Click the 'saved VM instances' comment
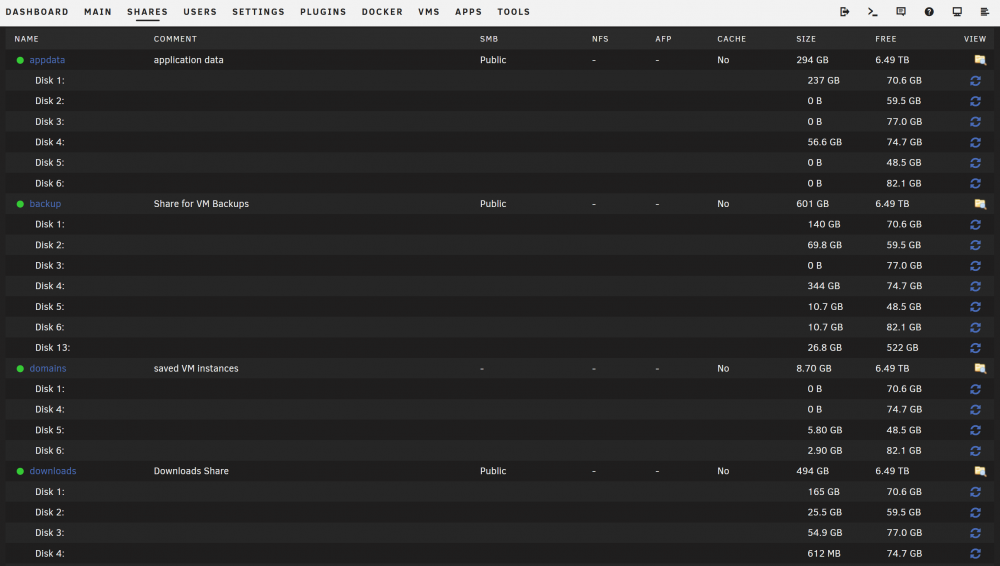Screen dimensions: 1000x566 [x=196, y=368]
